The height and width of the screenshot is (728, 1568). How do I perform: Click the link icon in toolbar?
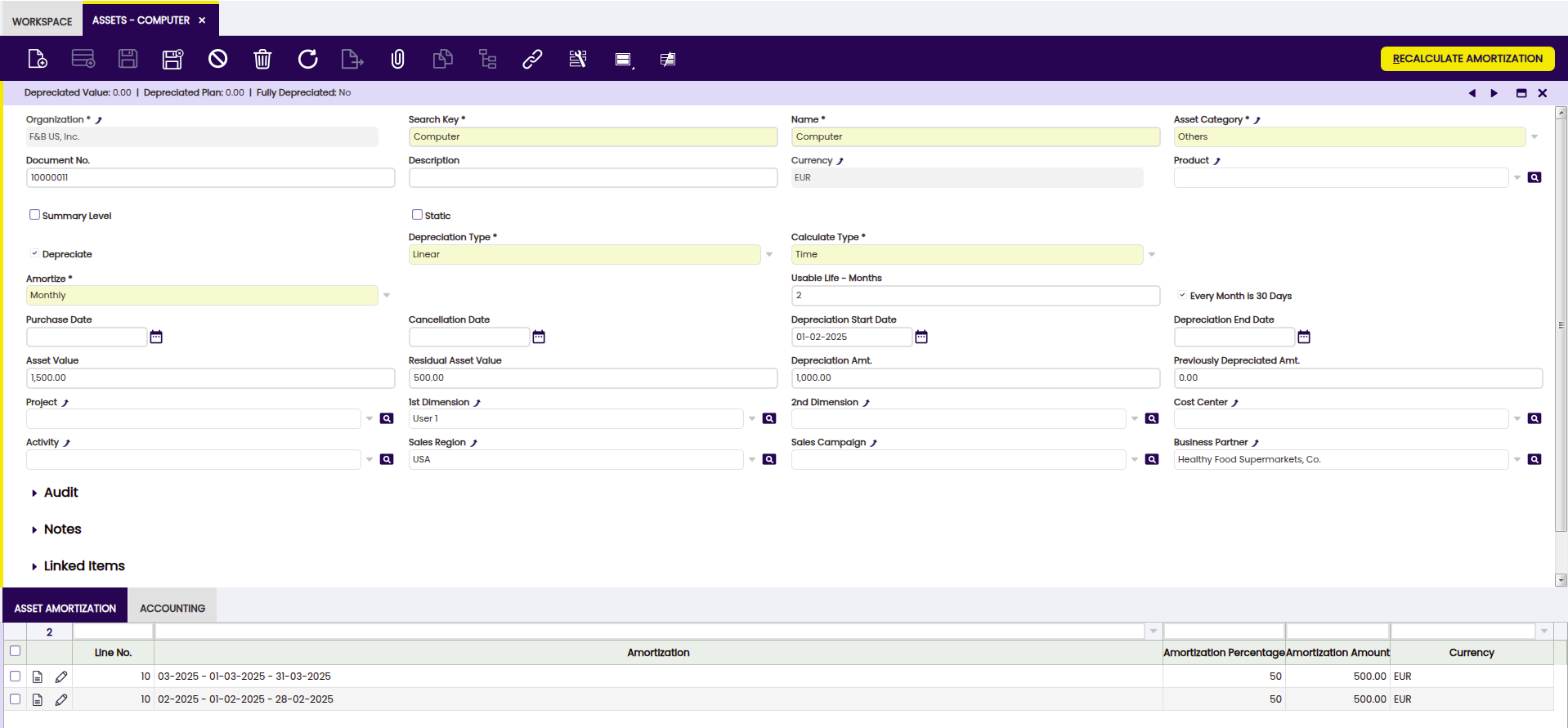coord(532,59)
